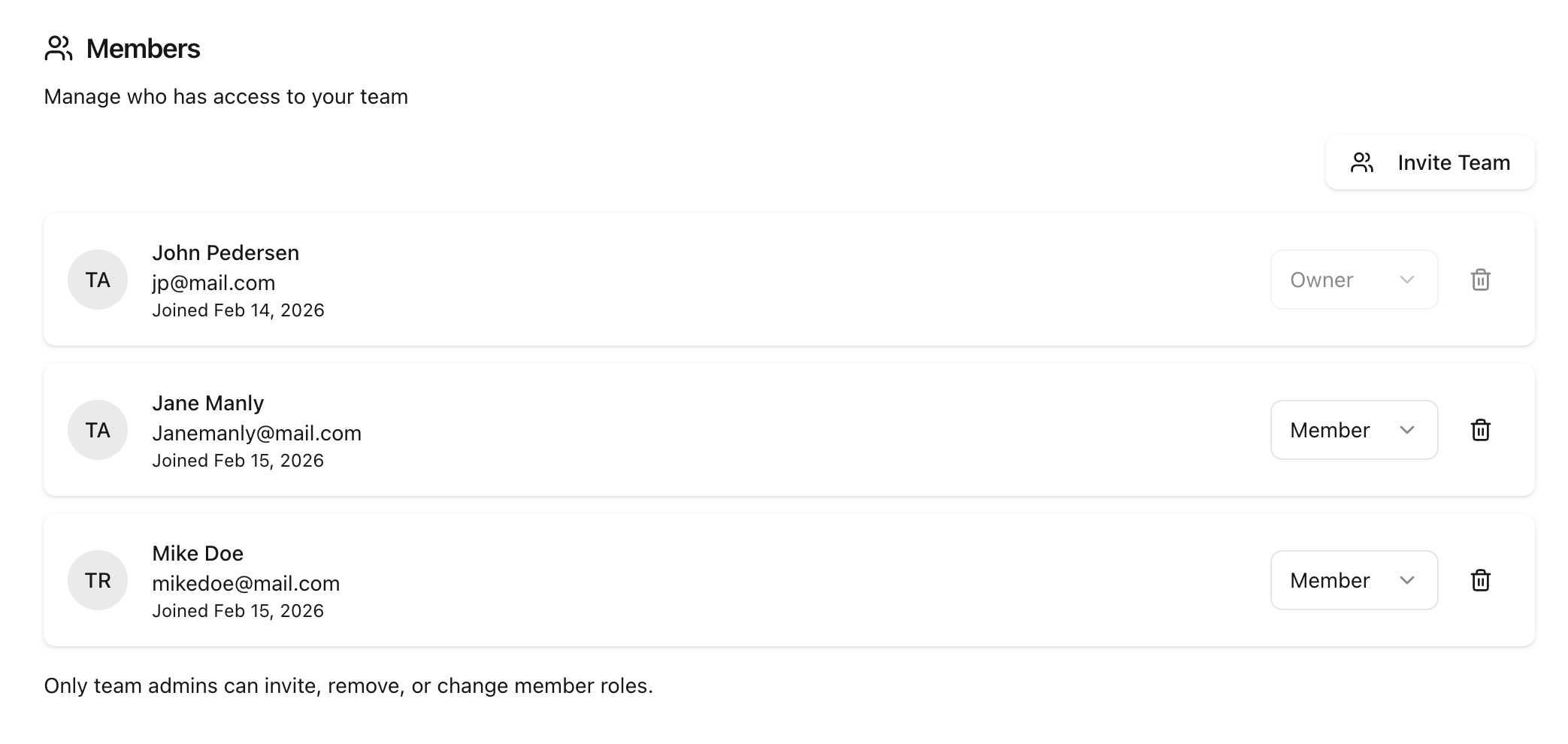Viewport: 1568px width, 744px height.
Task: Click Mike Doe's TR avatar
Action: [98, 580]
